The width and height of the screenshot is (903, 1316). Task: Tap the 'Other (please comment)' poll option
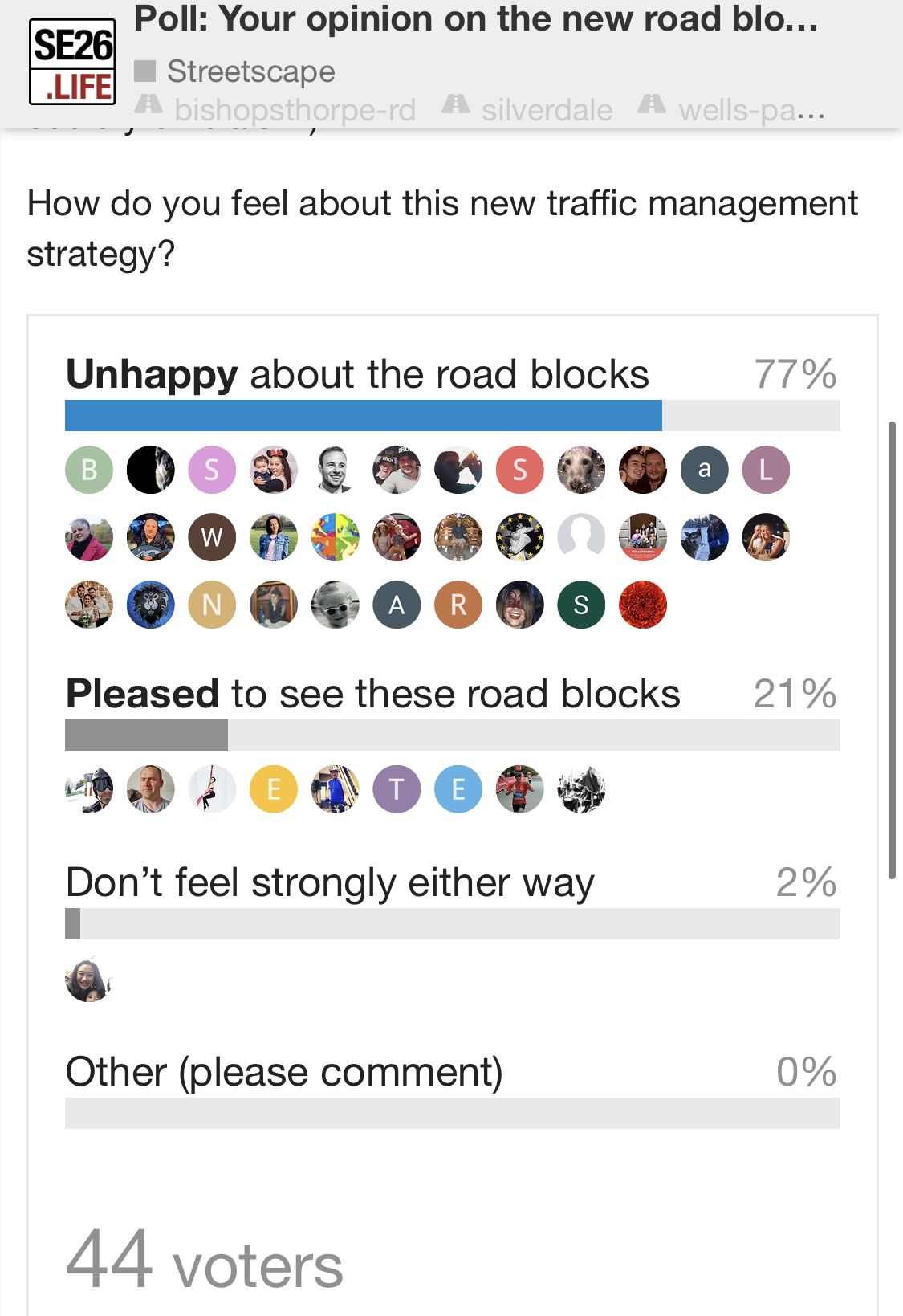pyautogui.click(x=284, y=1072)
